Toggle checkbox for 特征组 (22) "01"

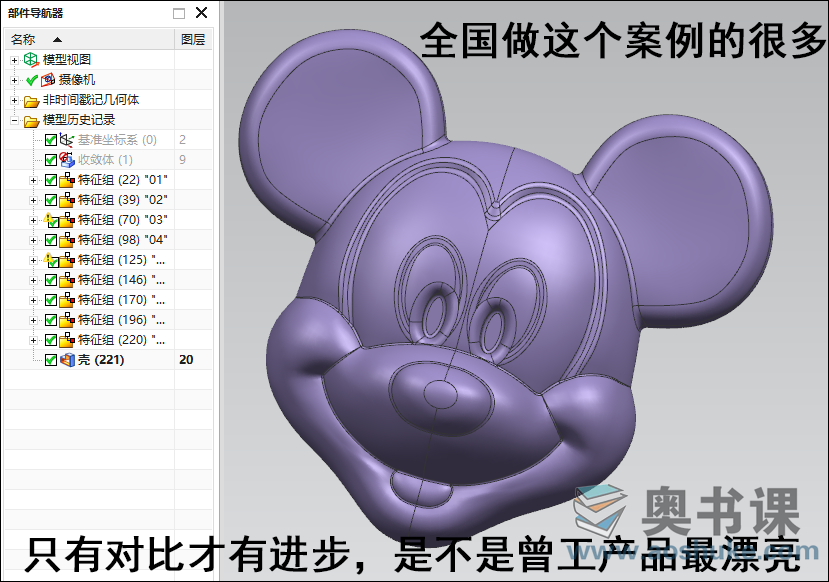(51, 180)
